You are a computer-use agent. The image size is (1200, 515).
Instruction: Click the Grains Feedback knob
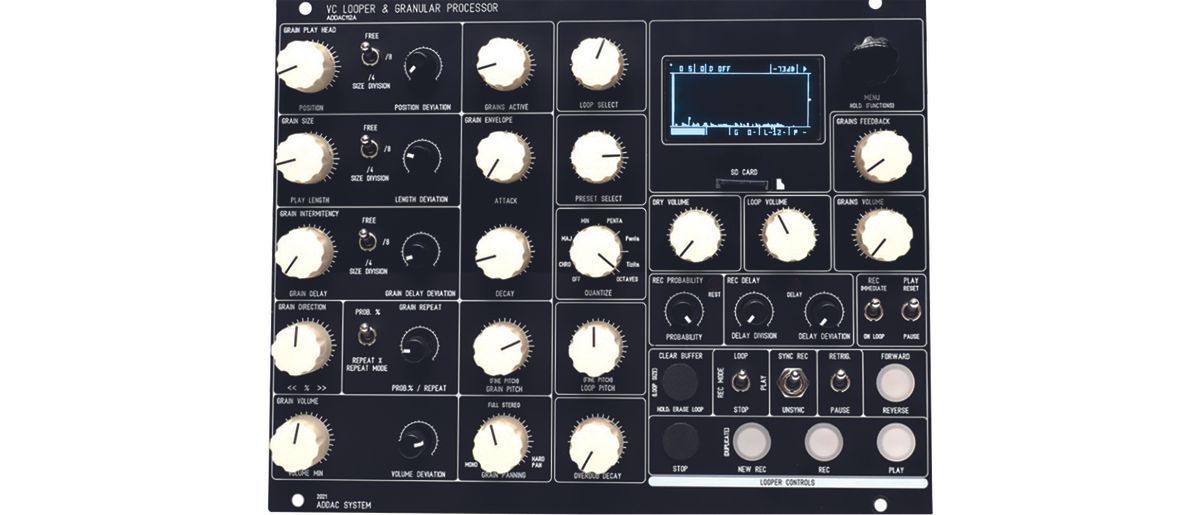click(883, 156)
